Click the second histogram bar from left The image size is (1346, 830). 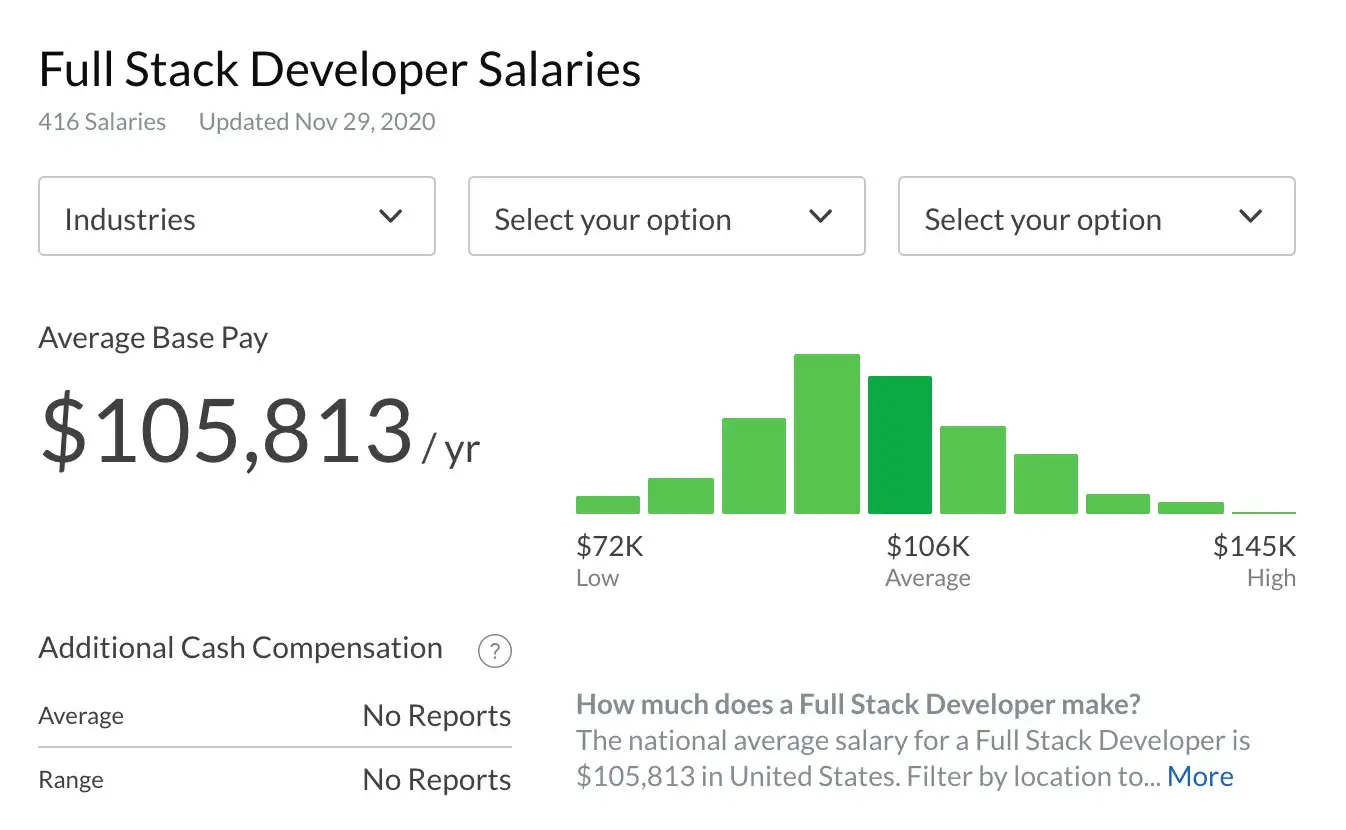pos(681,496)
